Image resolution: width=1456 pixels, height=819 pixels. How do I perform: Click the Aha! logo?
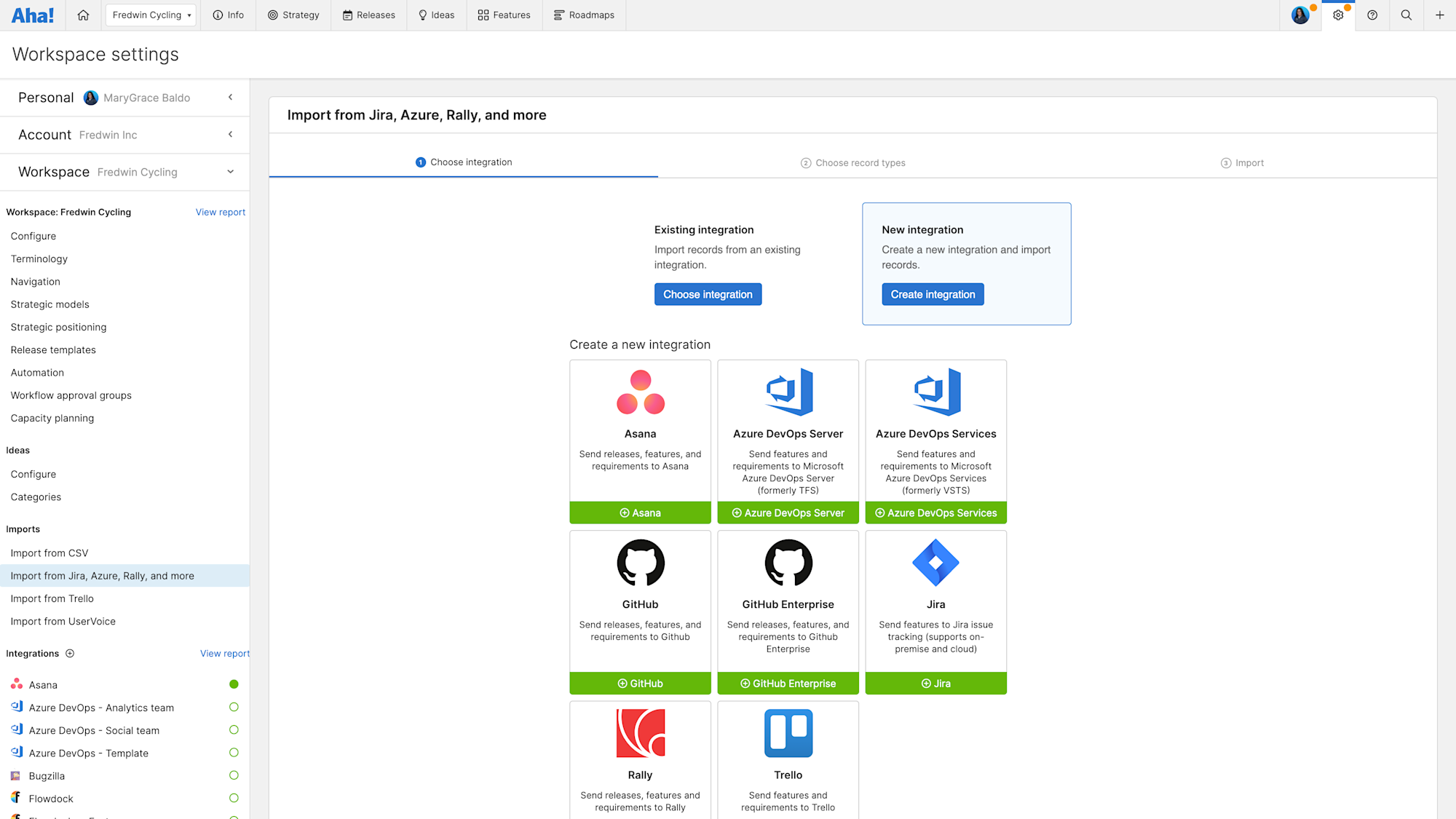pos(33,15)
